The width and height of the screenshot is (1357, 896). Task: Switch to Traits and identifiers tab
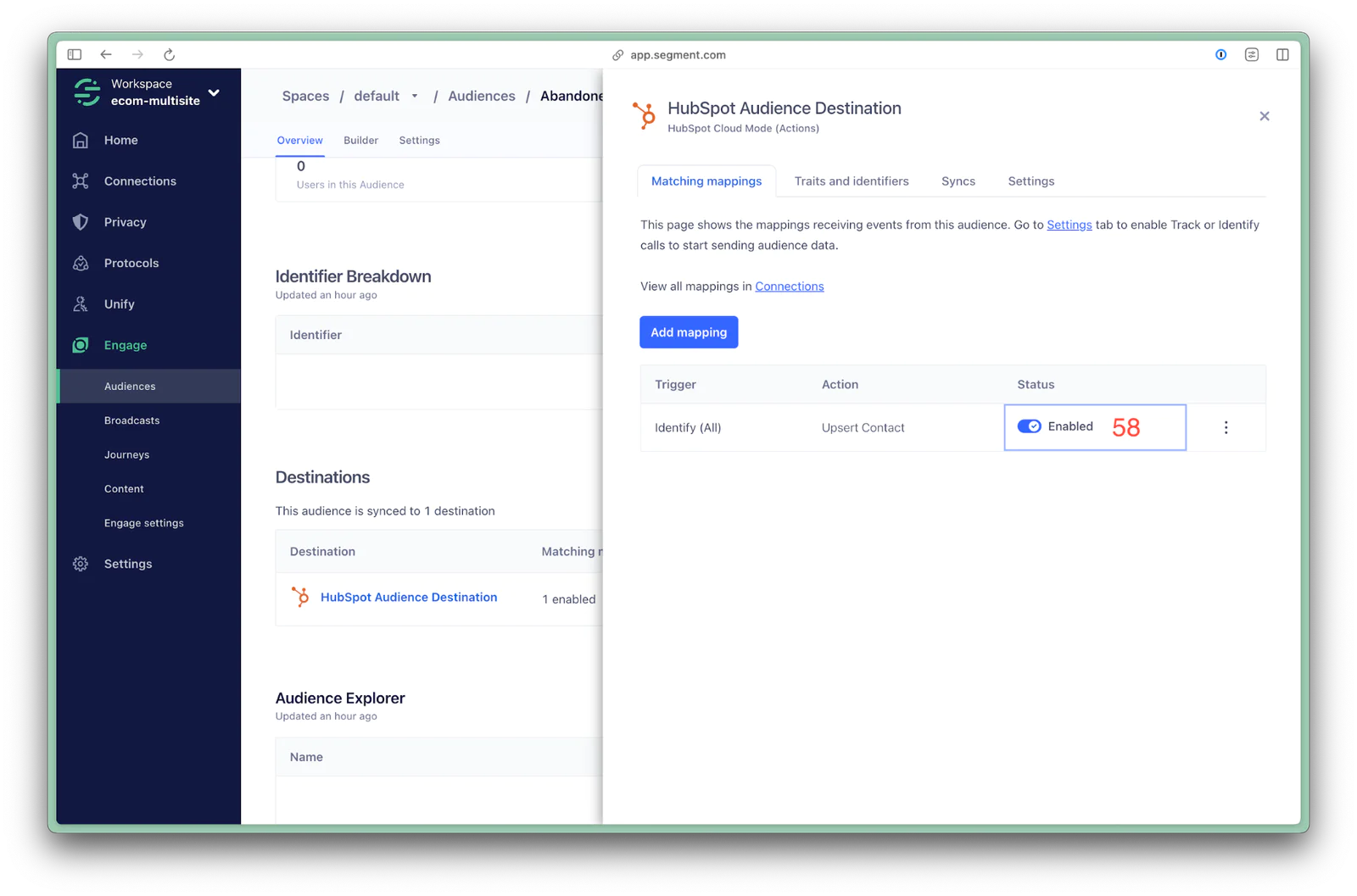pos(851,181)
